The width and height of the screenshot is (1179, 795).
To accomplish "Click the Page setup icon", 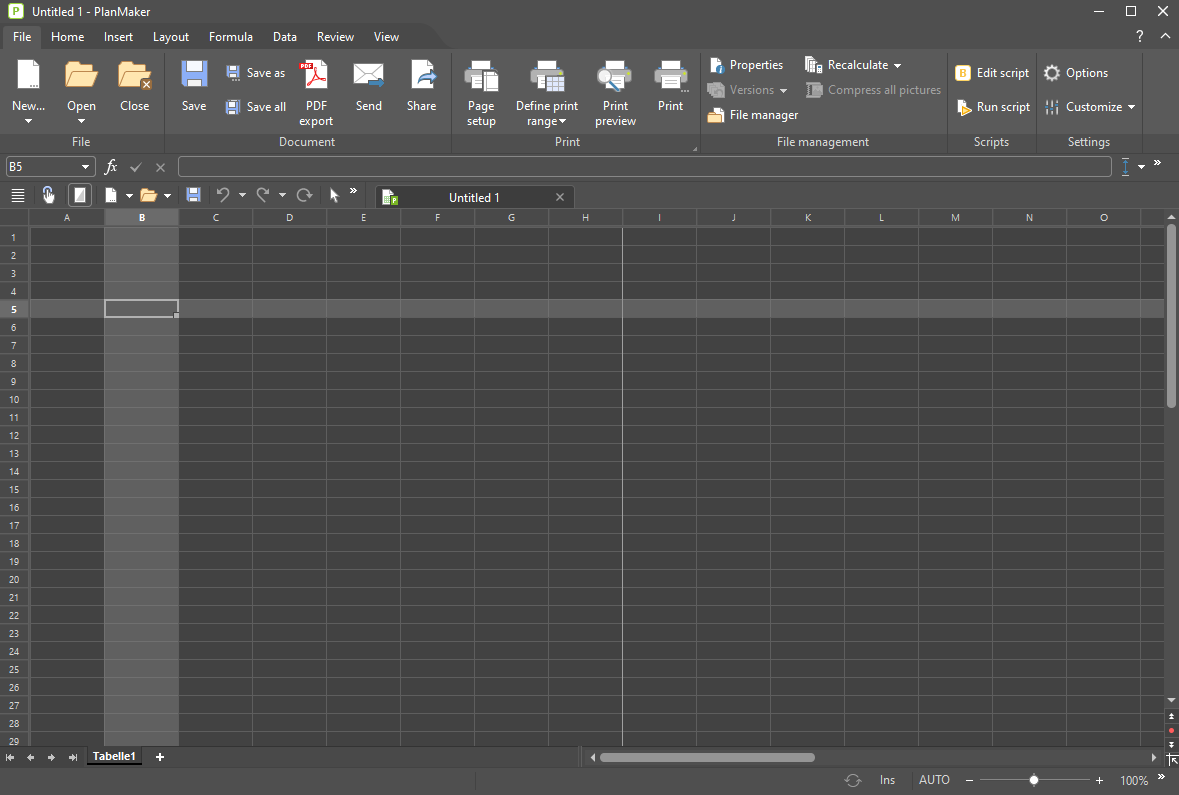I will point(481,76).
